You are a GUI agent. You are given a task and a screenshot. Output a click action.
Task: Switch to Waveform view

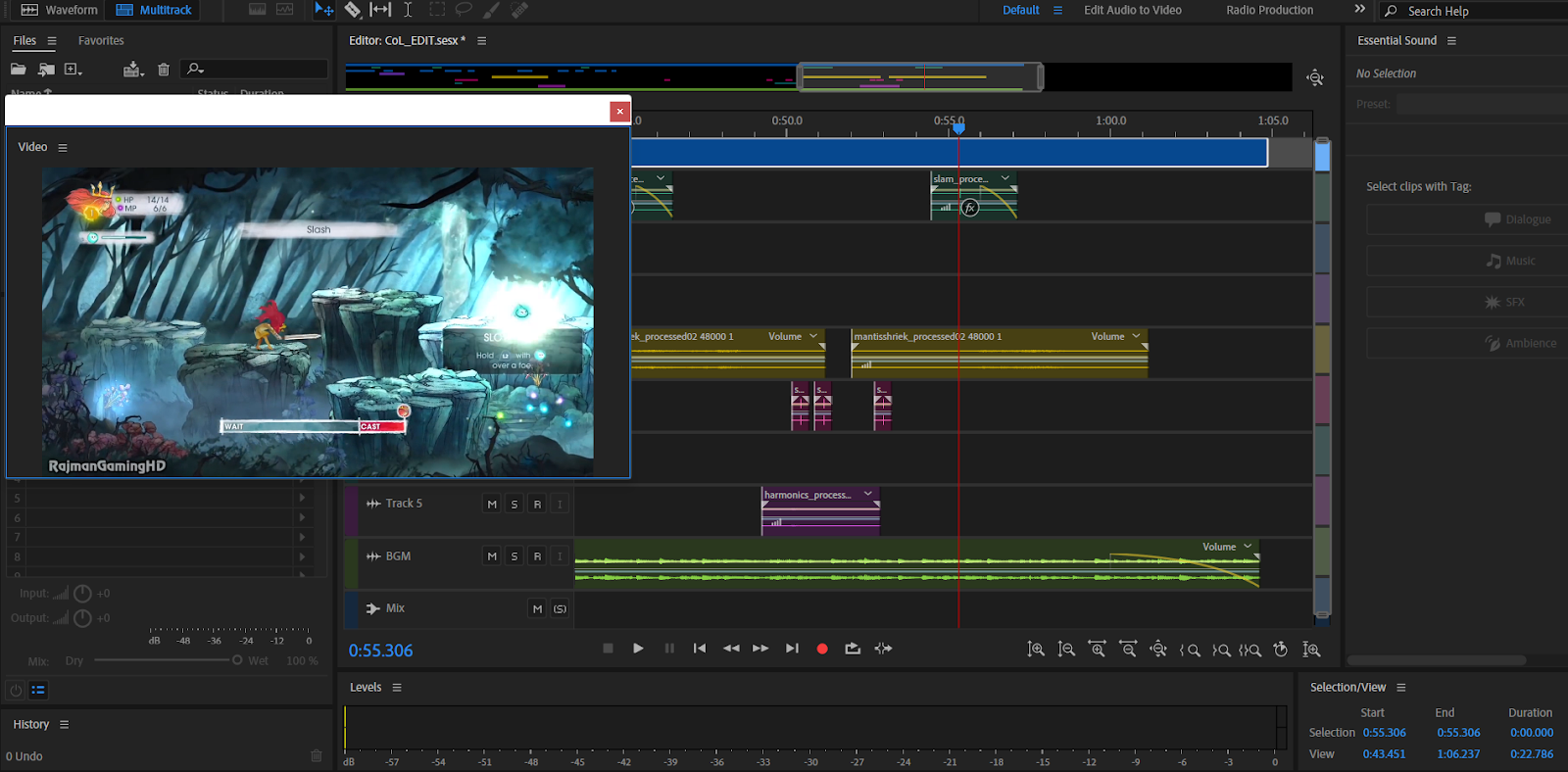coord(60,10)
